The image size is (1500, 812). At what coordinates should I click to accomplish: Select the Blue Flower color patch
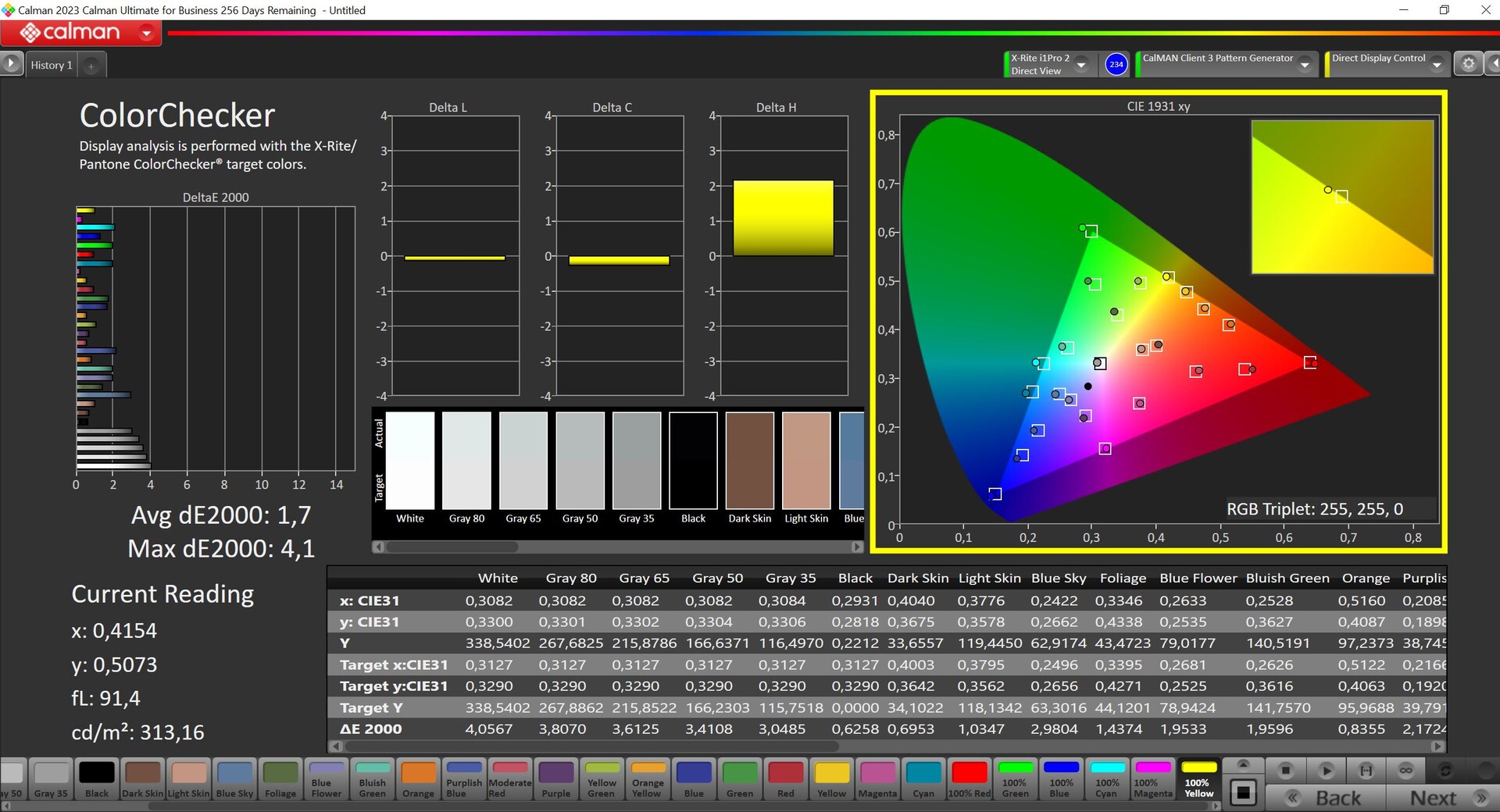[327, 779]
